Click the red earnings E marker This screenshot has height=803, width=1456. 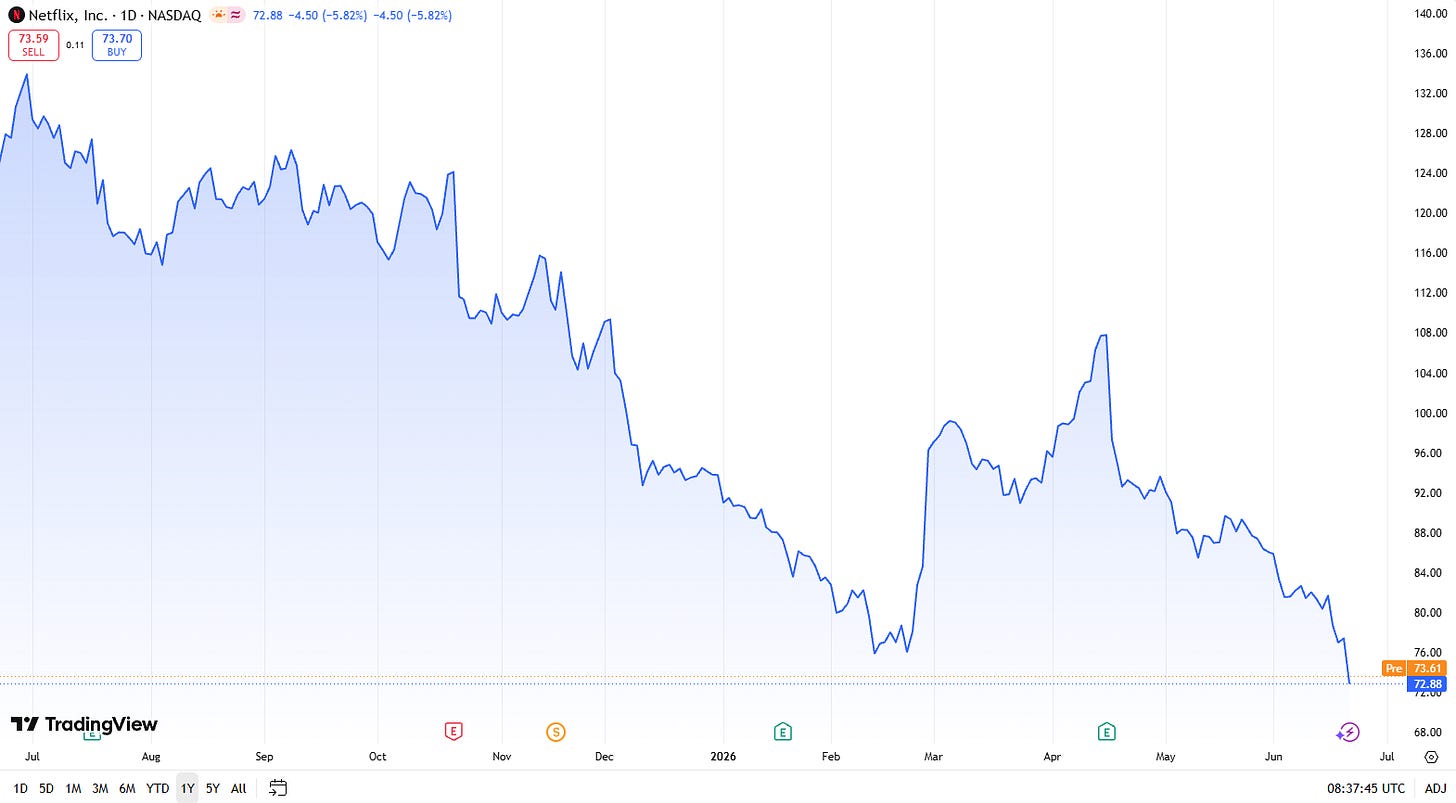point(454,732)
